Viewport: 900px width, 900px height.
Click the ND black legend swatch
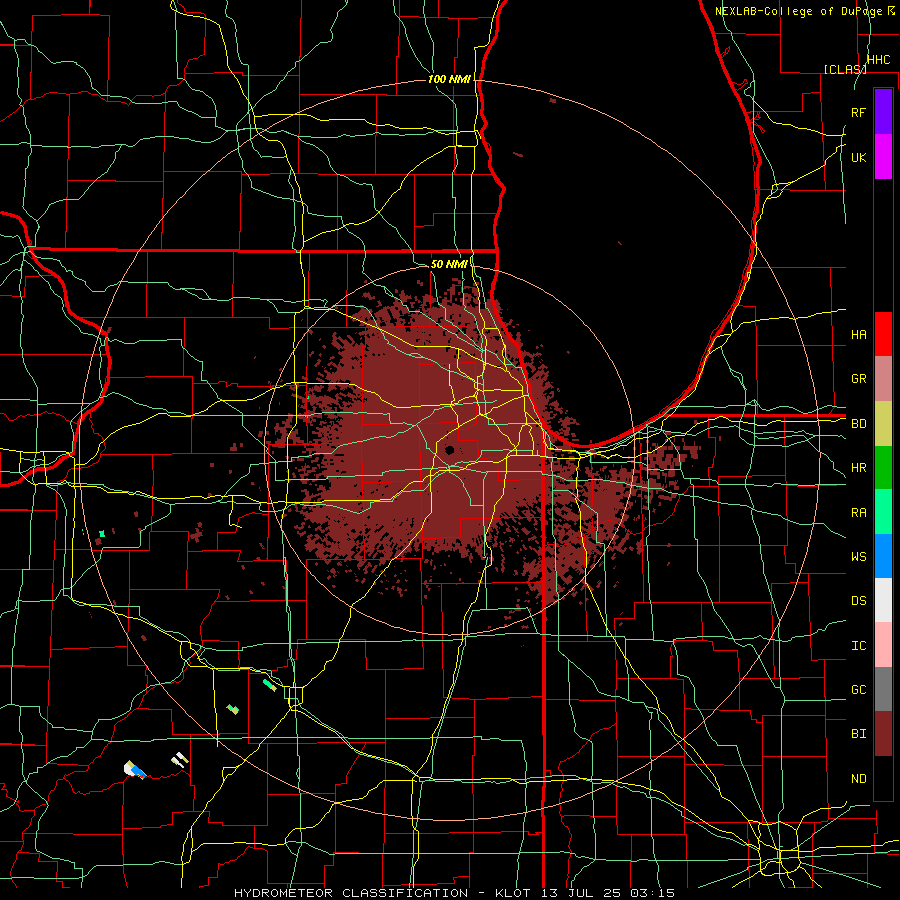click(883, 777)
